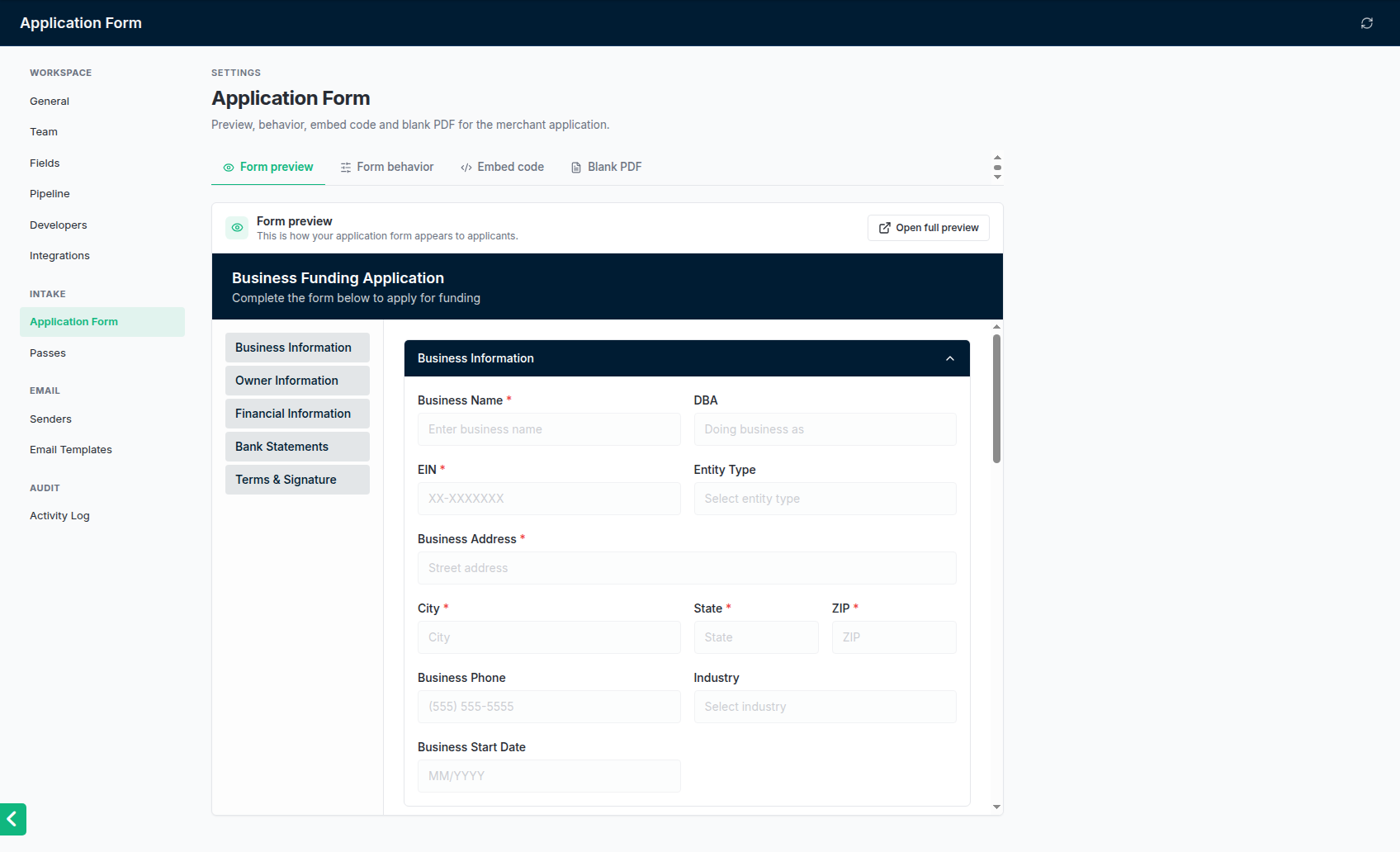Jump to Financial Information section
Image resolution: width=1400 pixels, height=852 pixels.
pyautogui.click(x=297, y=414)
